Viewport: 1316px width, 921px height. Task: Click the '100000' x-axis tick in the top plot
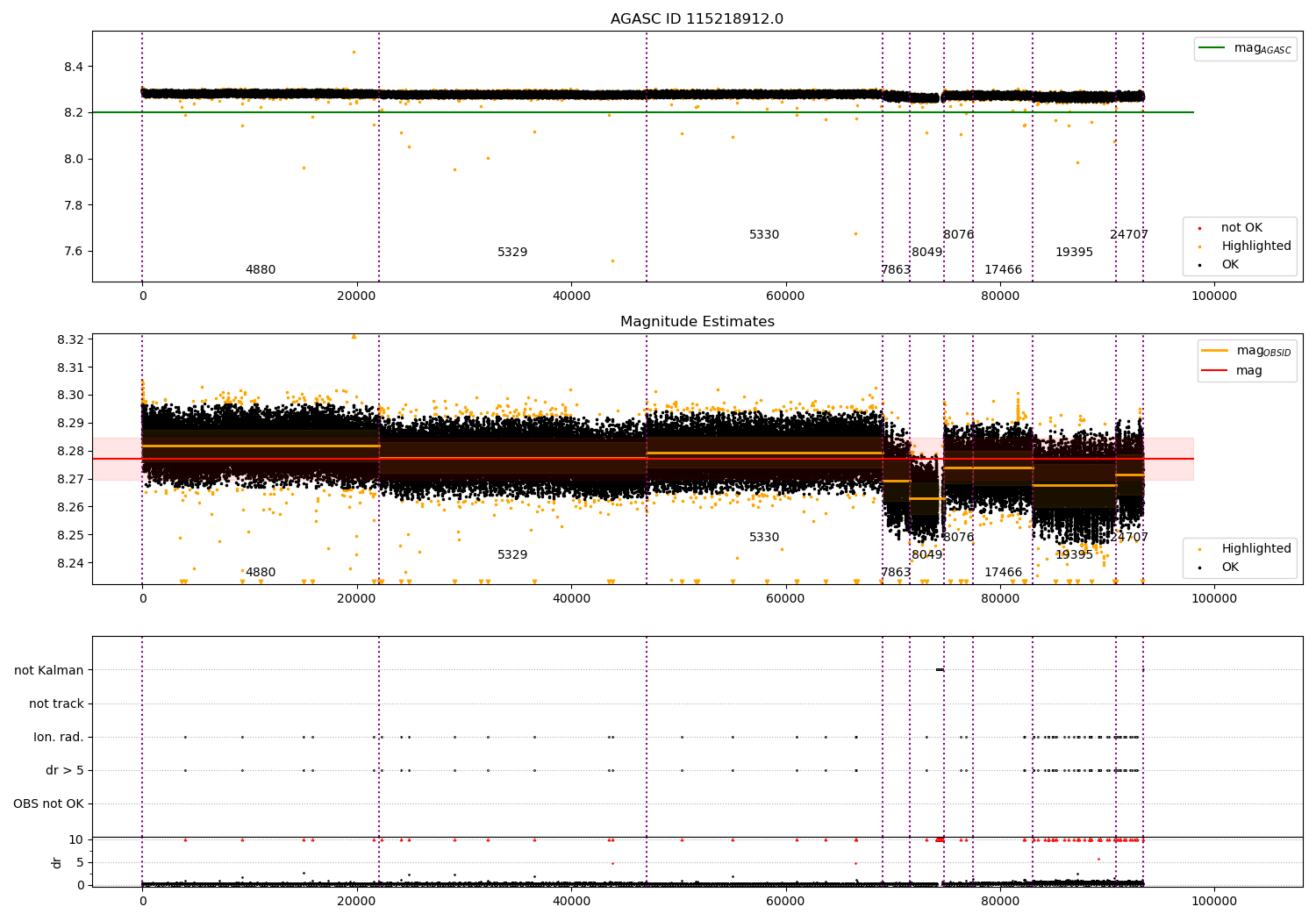pos(1214,296)
